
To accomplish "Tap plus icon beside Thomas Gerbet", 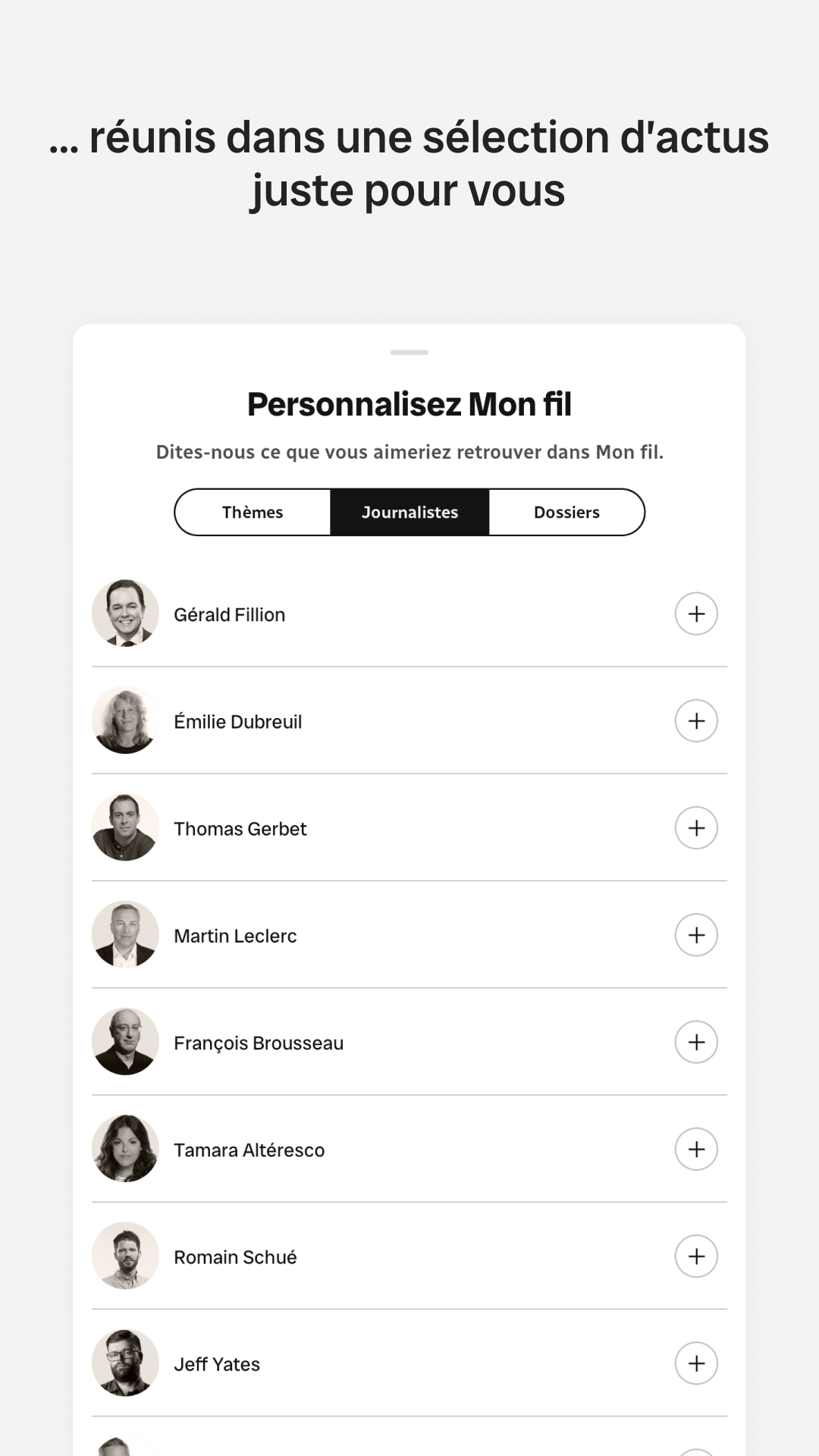I will (696, 827).
